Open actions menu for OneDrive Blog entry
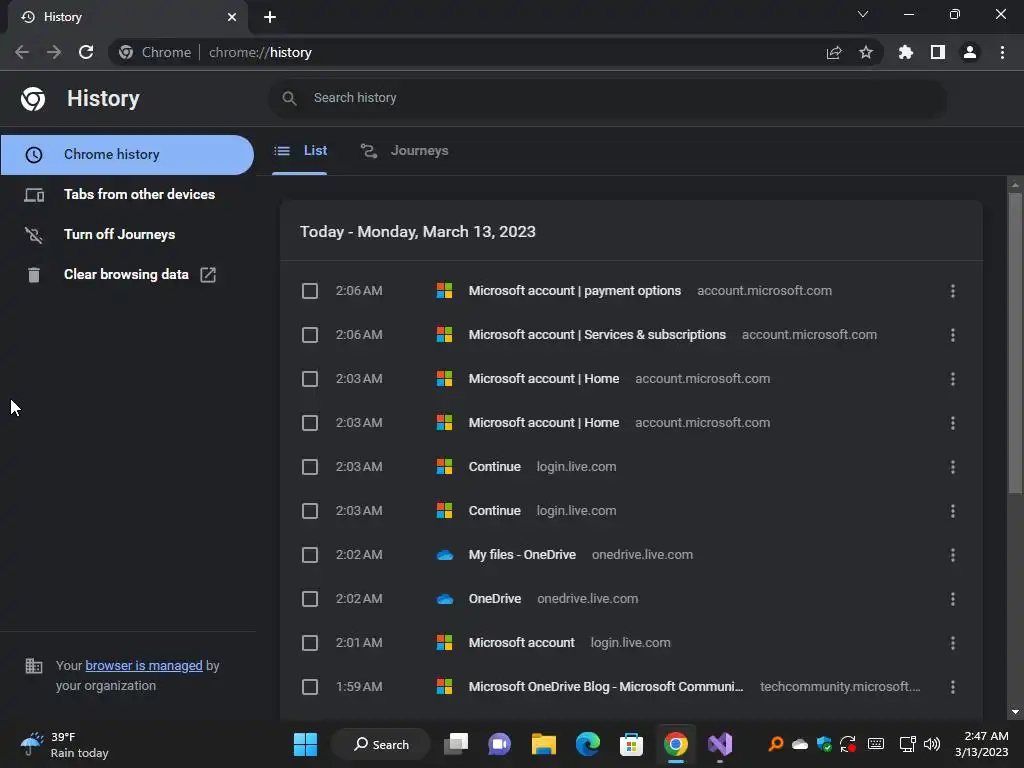 (953, 687)
